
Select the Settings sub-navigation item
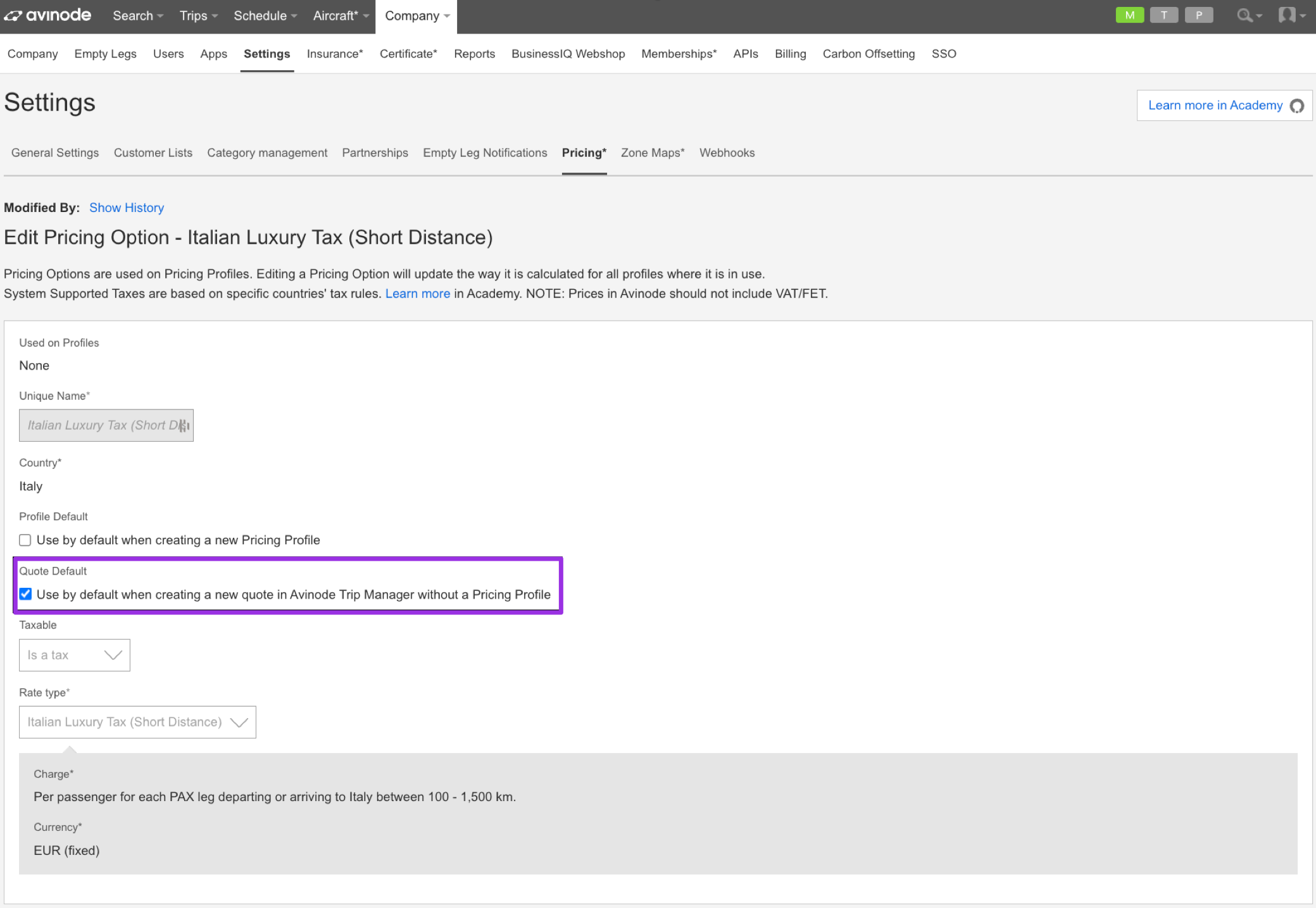click(266, 54)
